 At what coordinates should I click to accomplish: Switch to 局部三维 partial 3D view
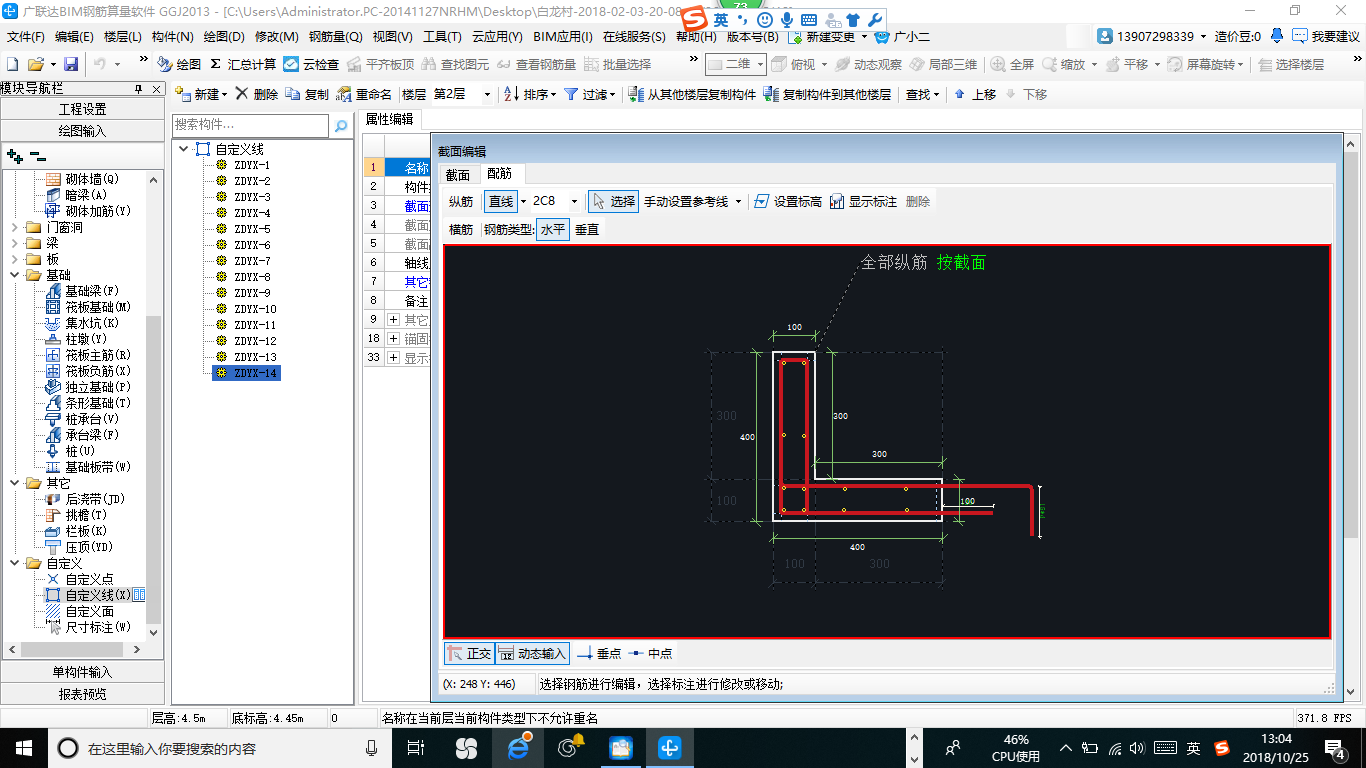tap(943, 64)
